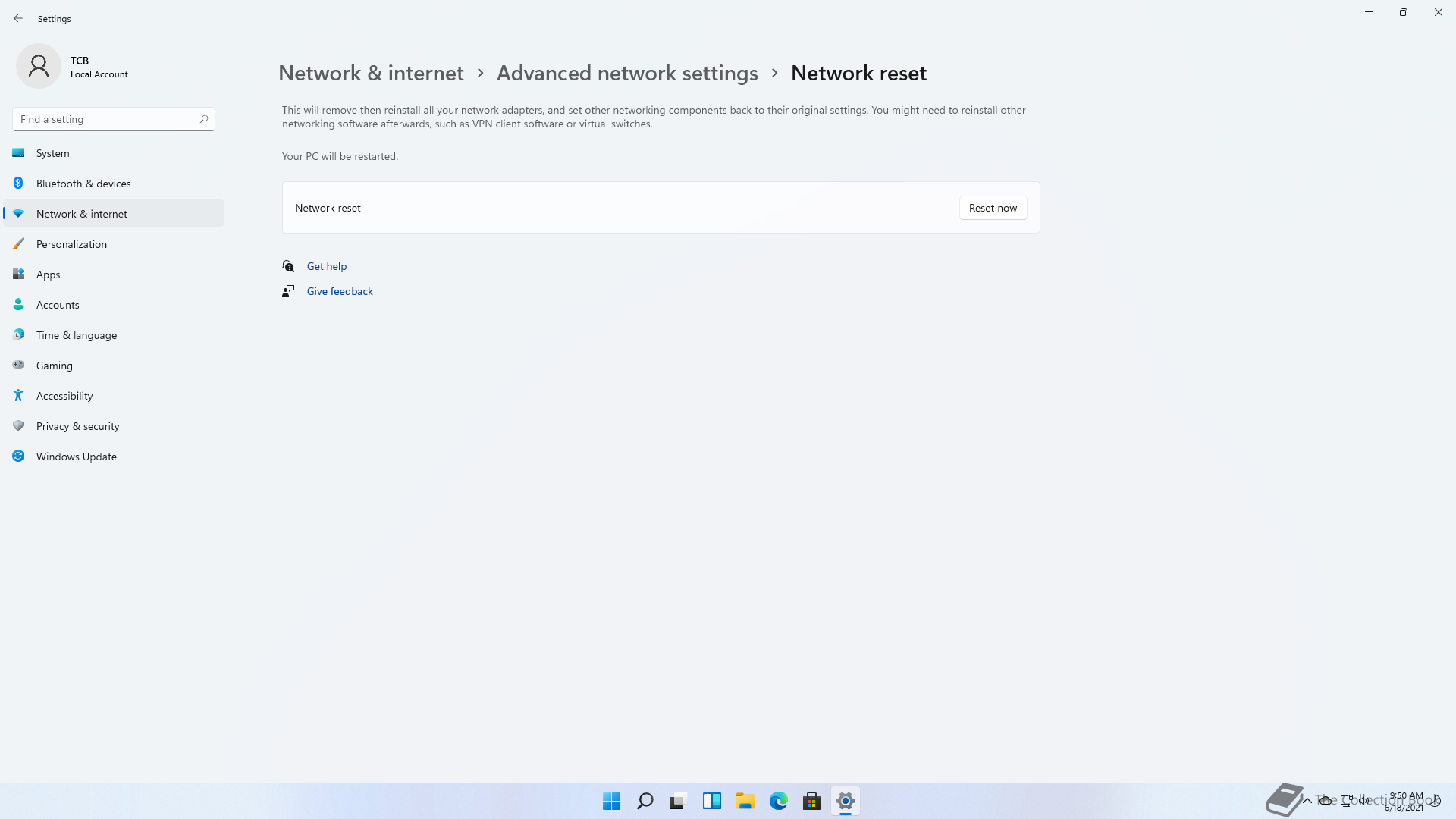Screen dimensions: 1456x819
Task: Open the volume speaker tray icon
Action: click(1365, 801)
